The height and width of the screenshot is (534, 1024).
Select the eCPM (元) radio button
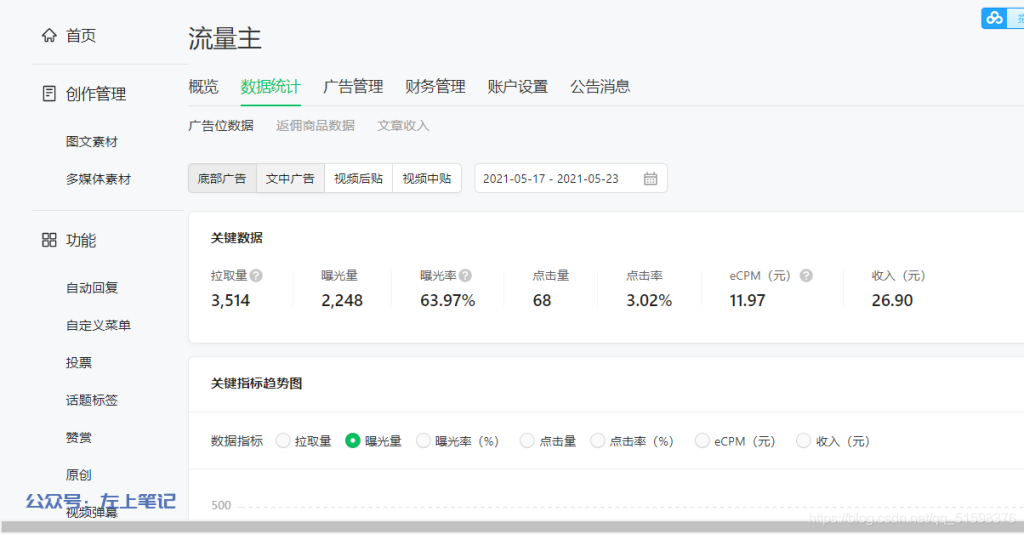pos(702,441)
